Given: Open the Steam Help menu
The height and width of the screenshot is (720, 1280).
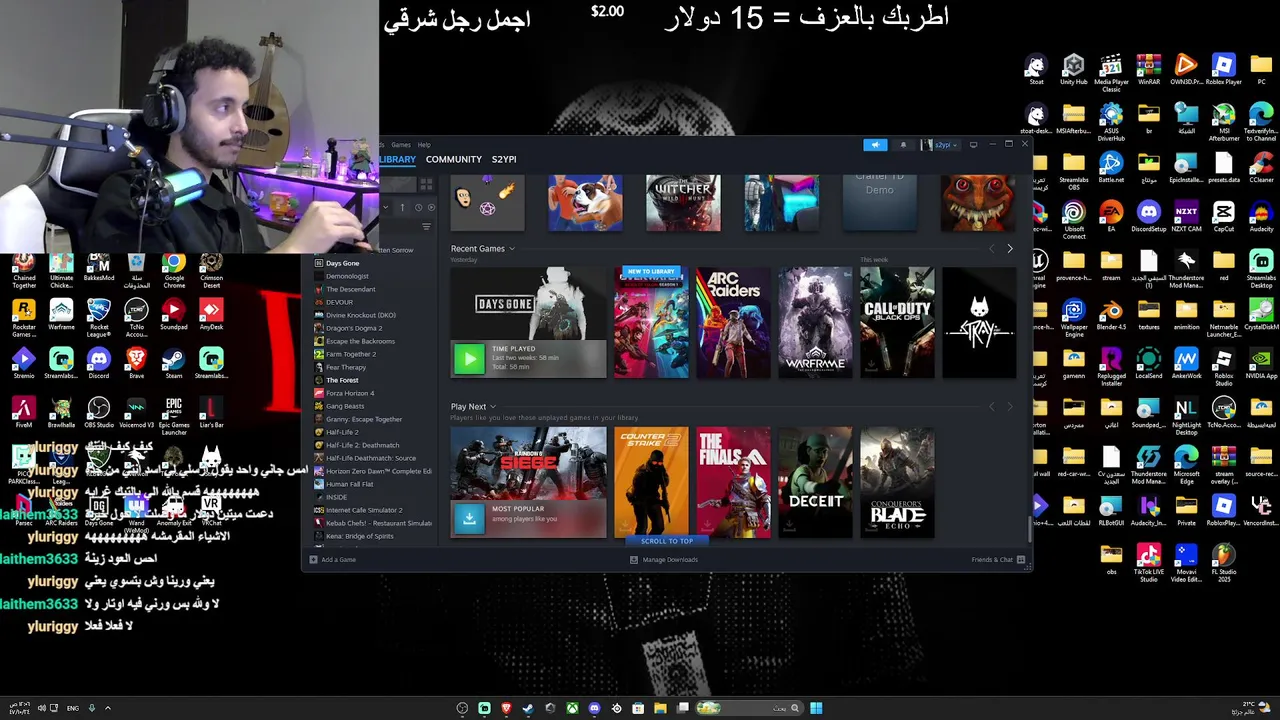Looking at the screenshot, I should [x=424, y=145].
